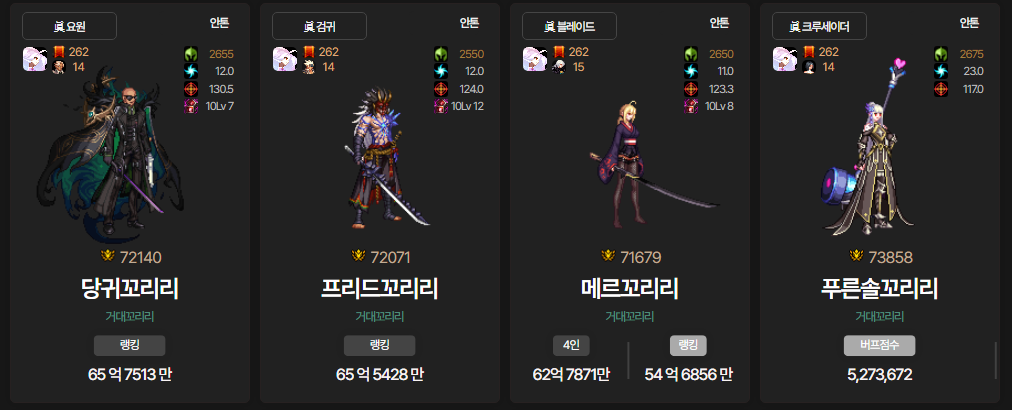Click the 眞 요원 class badge
Viewport: 1012px width, 410px height.
[x=69, y=26]
